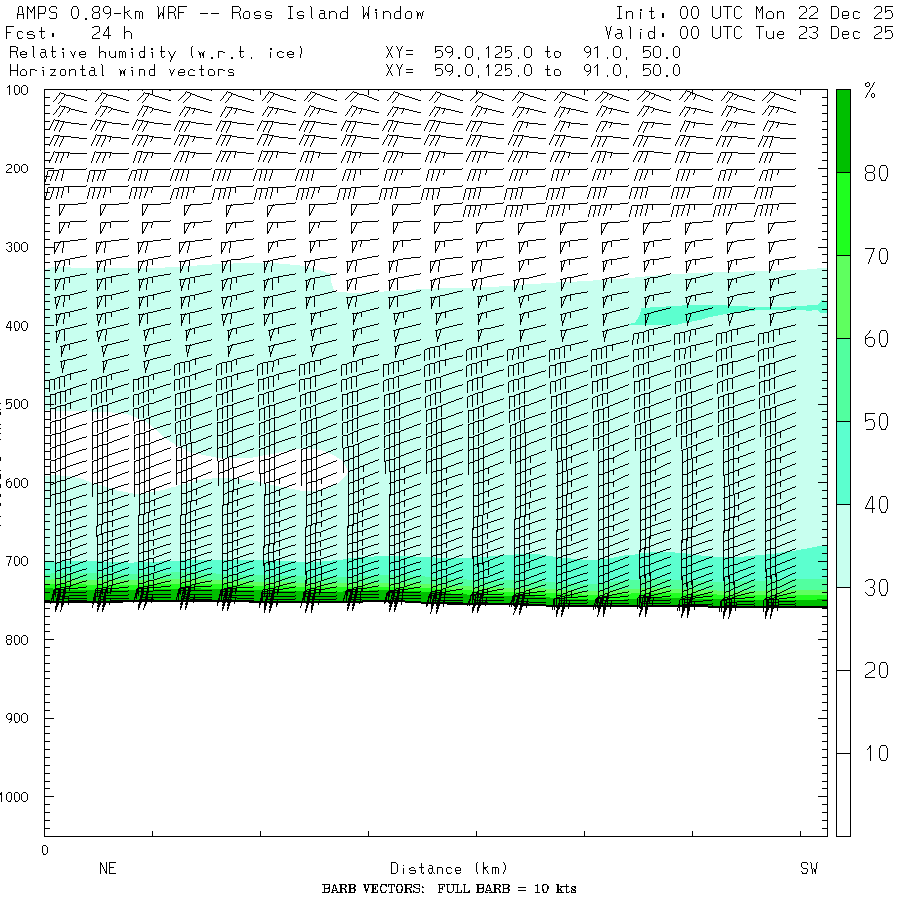Click the 100 pressure axis label

(x=17, y=90)
